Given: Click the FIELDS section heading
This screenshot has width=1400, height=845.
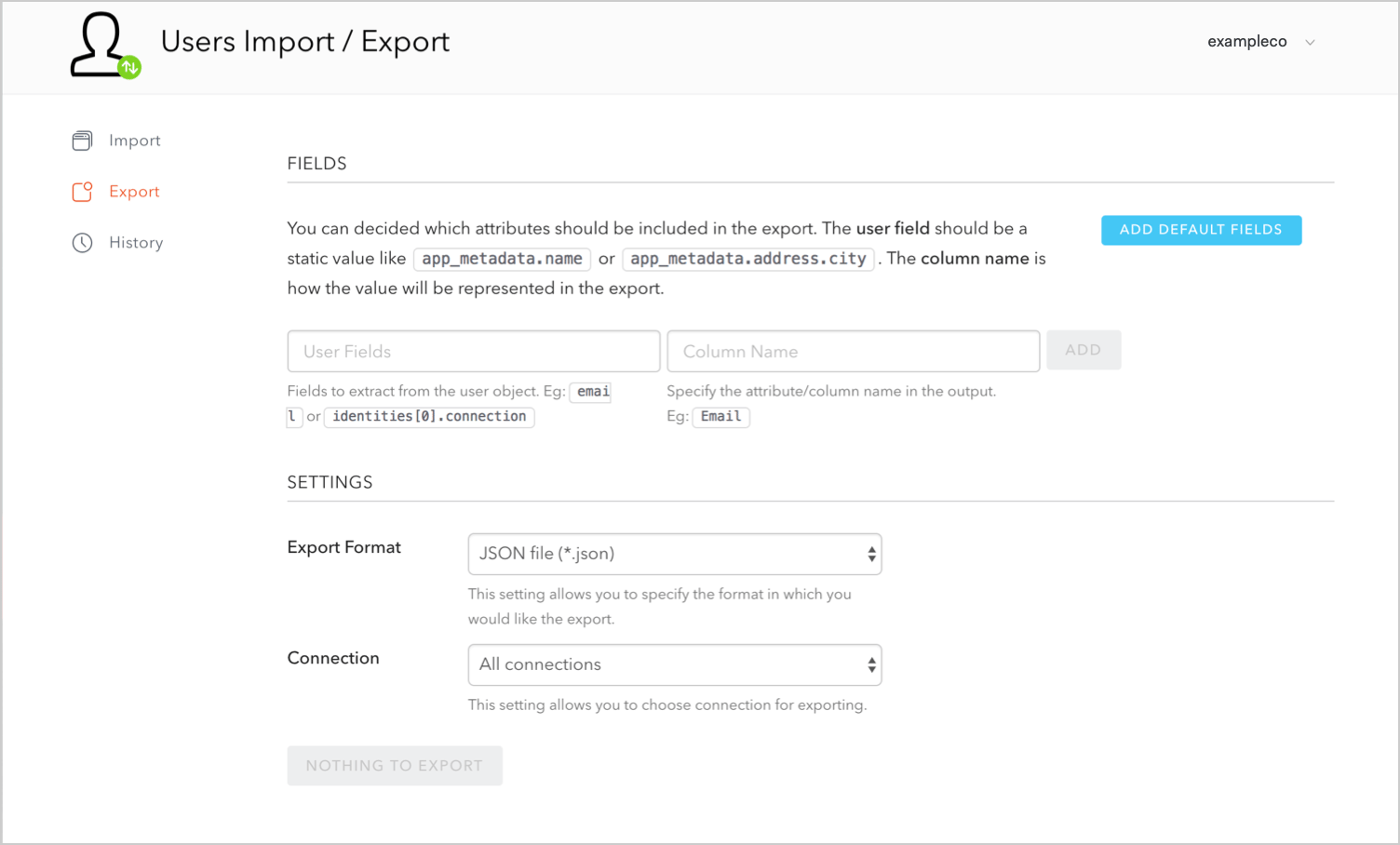Looking at the screenshot, I should [317, 164].
